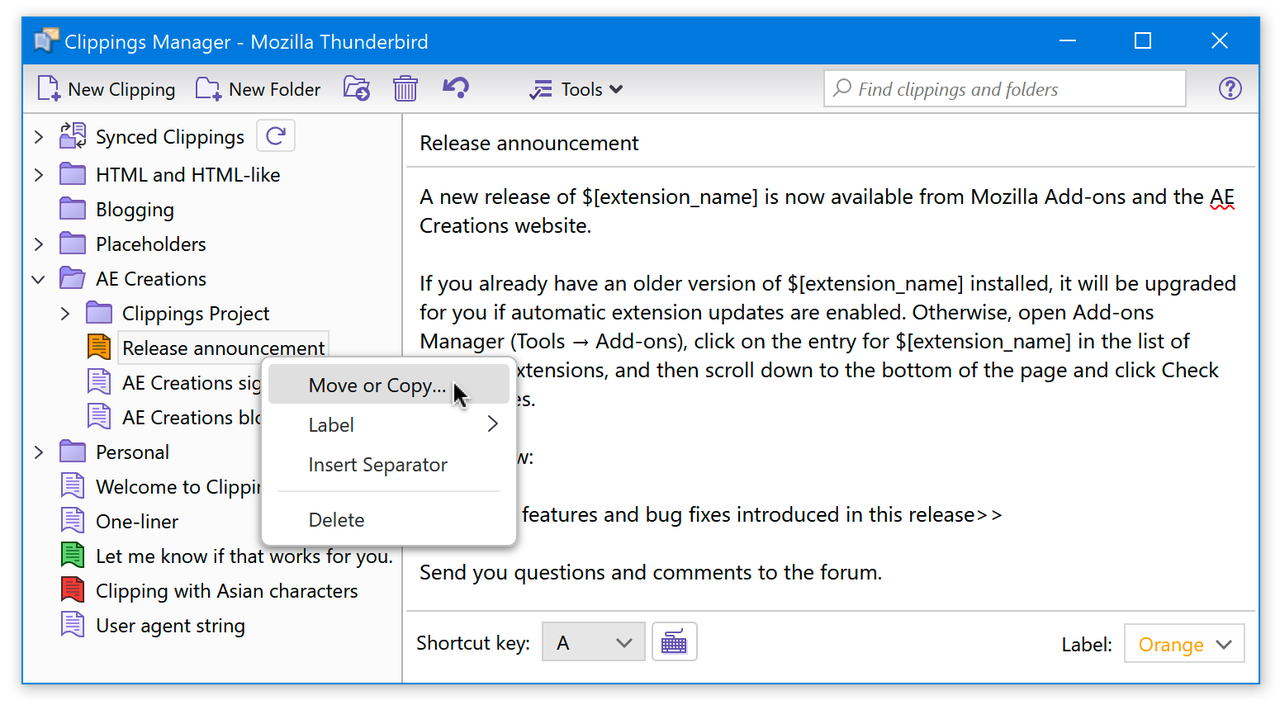Choose Move or Copy from context menu
The image size is (1280, 705).
click(389, 386)
